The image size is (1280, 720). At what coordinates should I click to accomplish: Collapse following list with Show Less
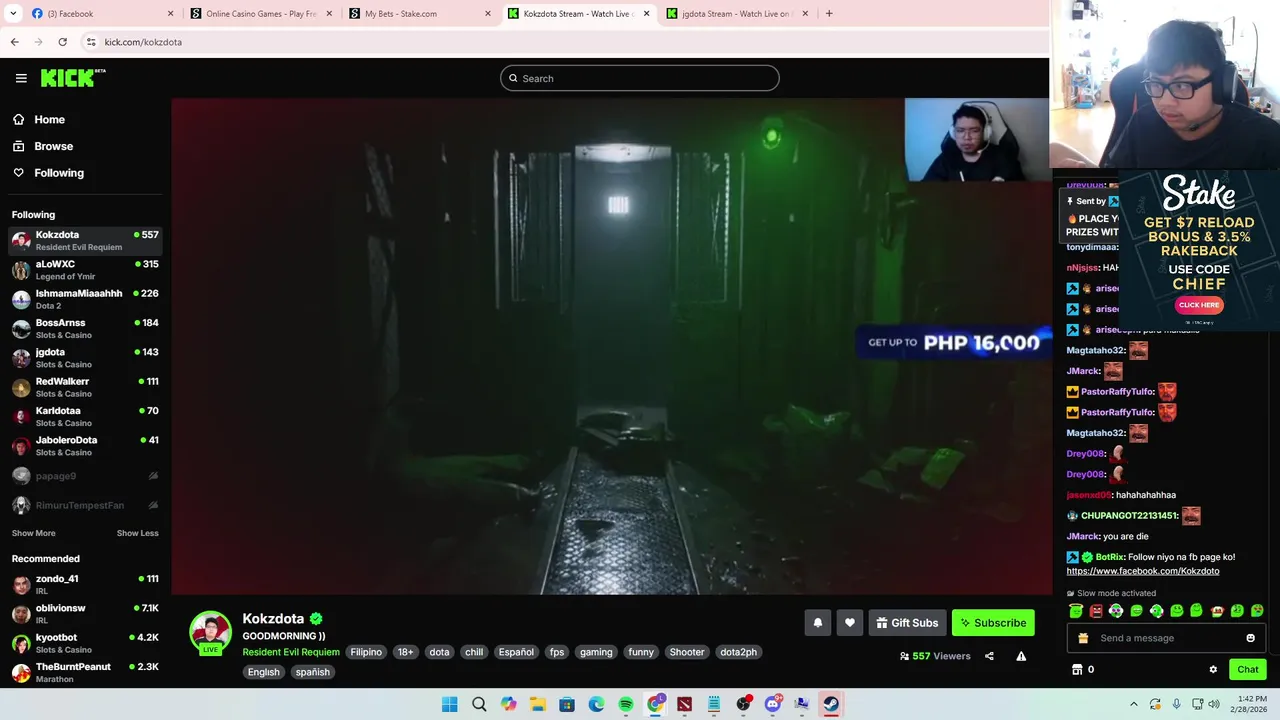tap(137, 533)
